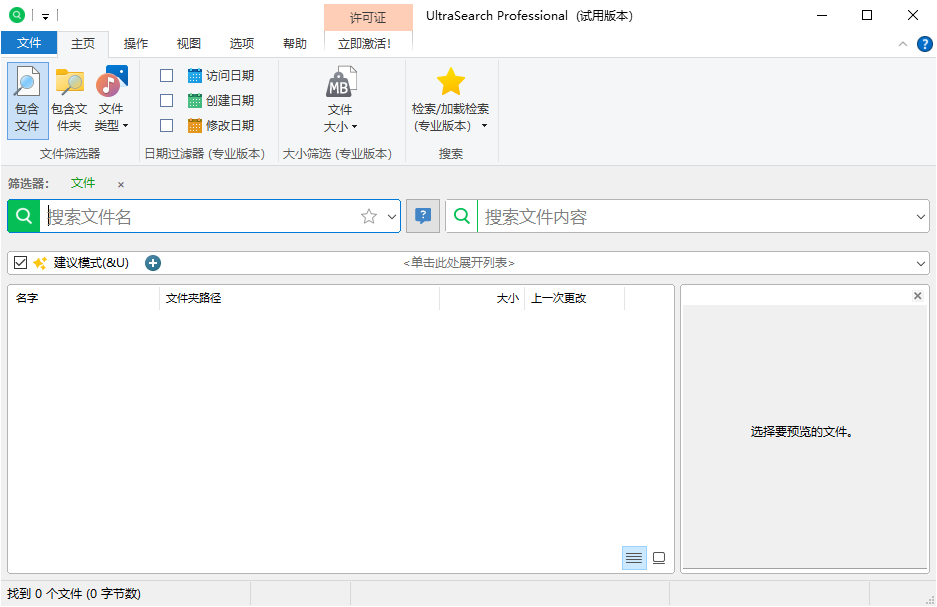Open the blue help question mark
The height and width of the screenshot is (607, 937).
coord(924,44)
